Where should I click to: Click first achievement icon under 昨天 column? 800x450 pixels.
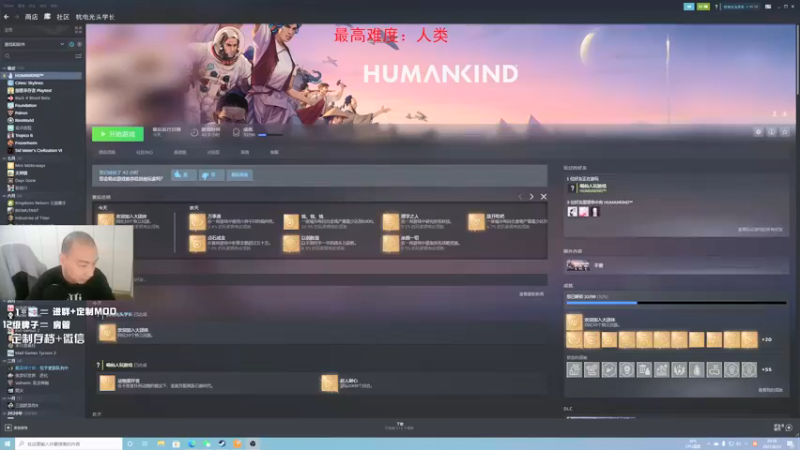(x=197, y=221)
